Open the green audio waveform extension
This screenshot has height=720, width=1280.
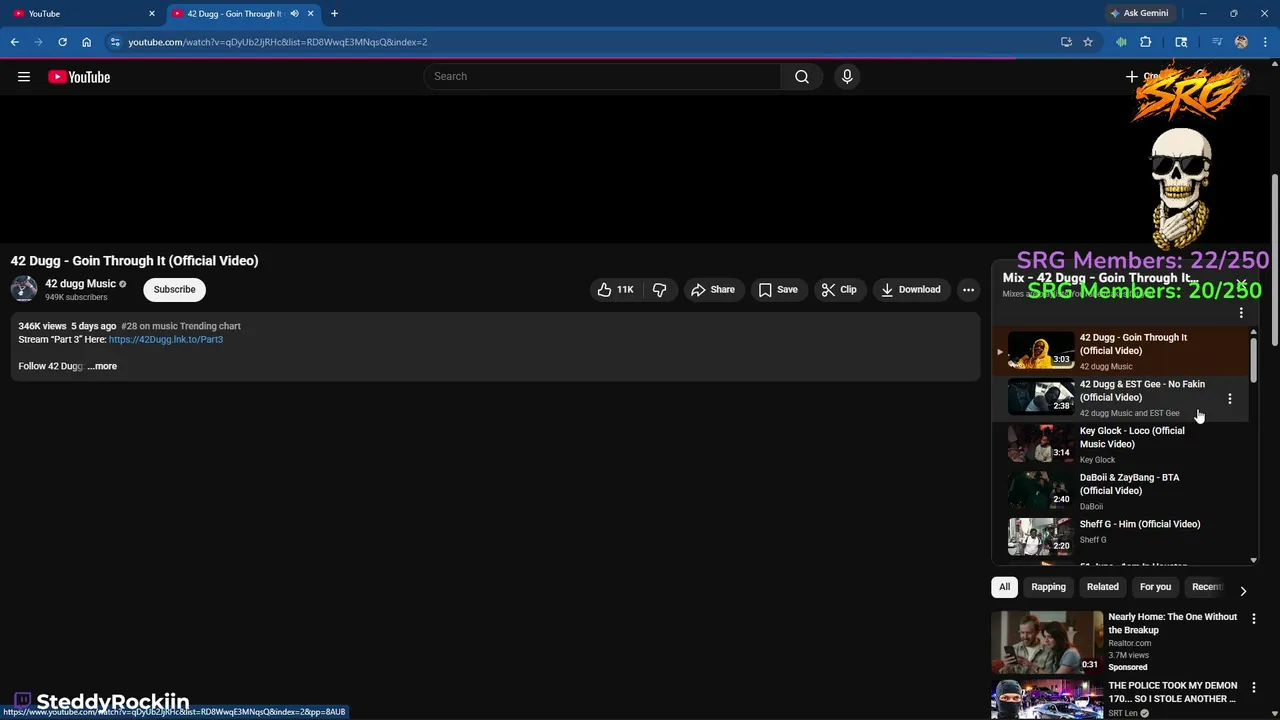[1121, 42]
